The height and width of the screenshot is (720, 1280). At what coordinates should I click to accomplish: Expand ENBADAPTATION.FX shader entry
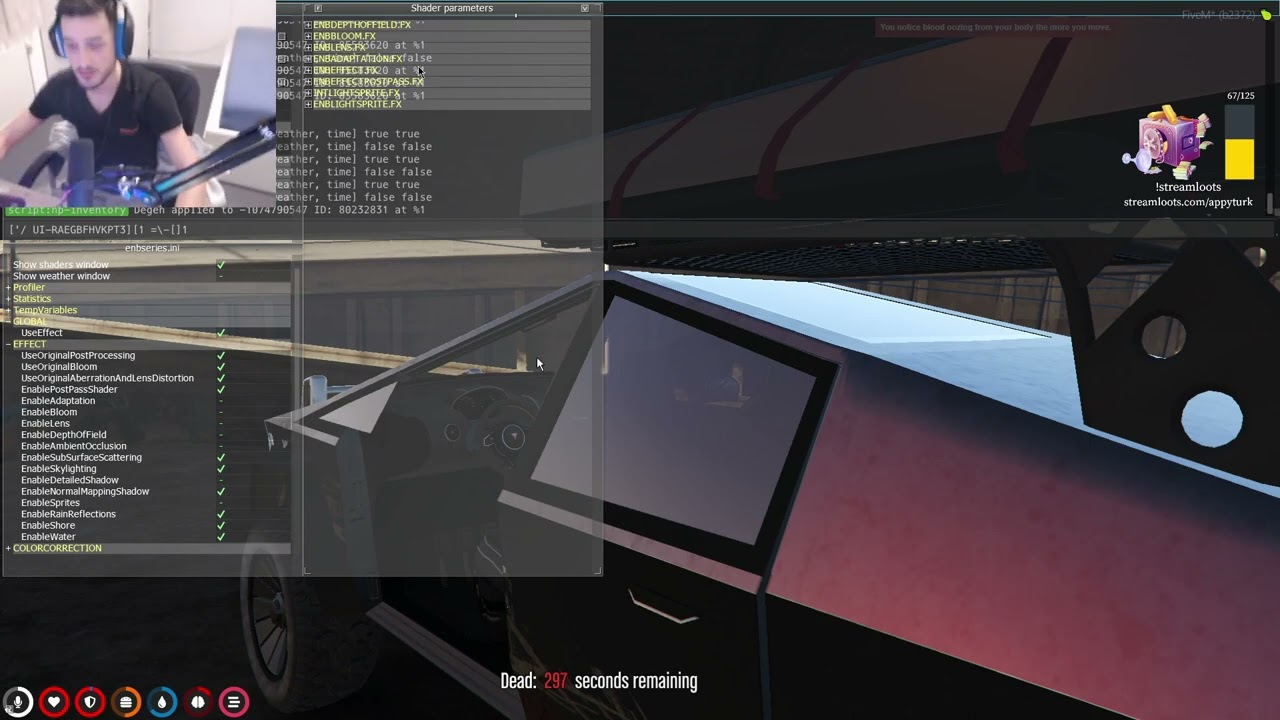308,59
